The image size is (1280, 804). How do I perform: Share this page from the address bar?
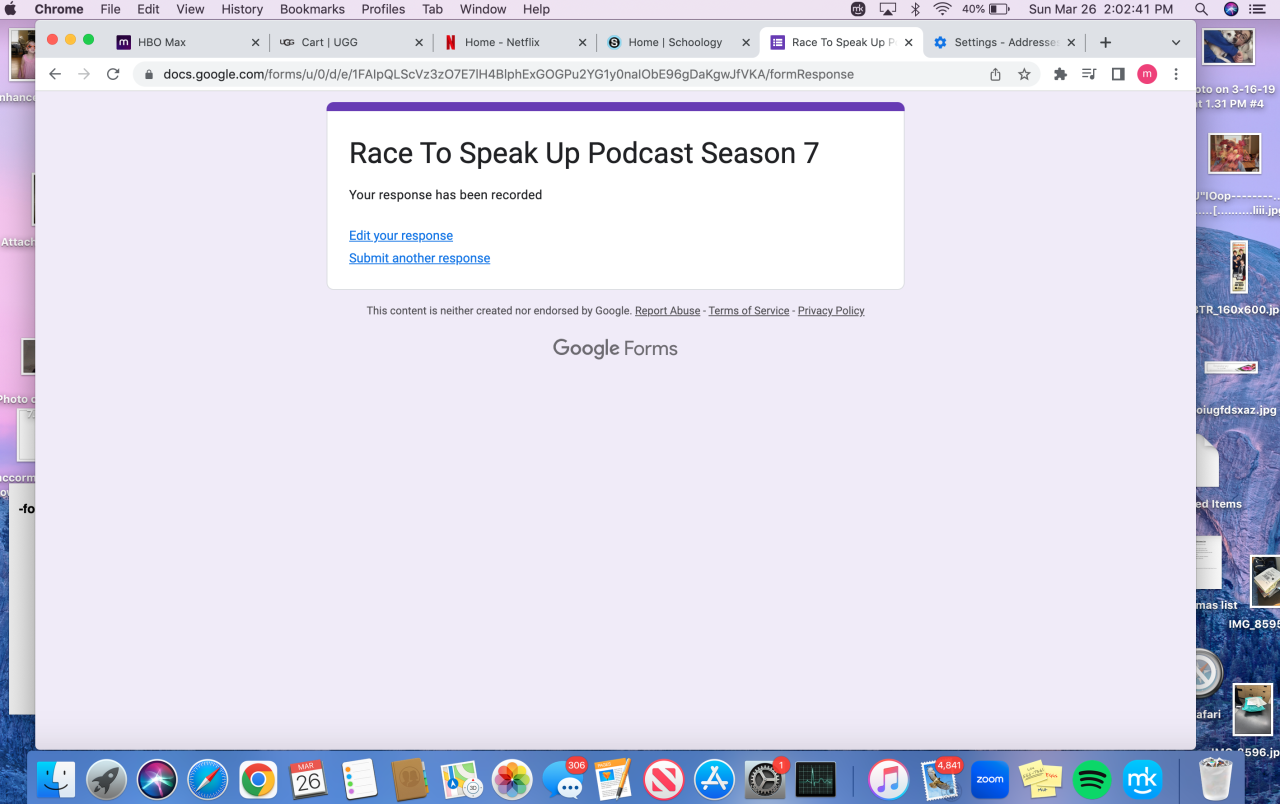(995, 74)
